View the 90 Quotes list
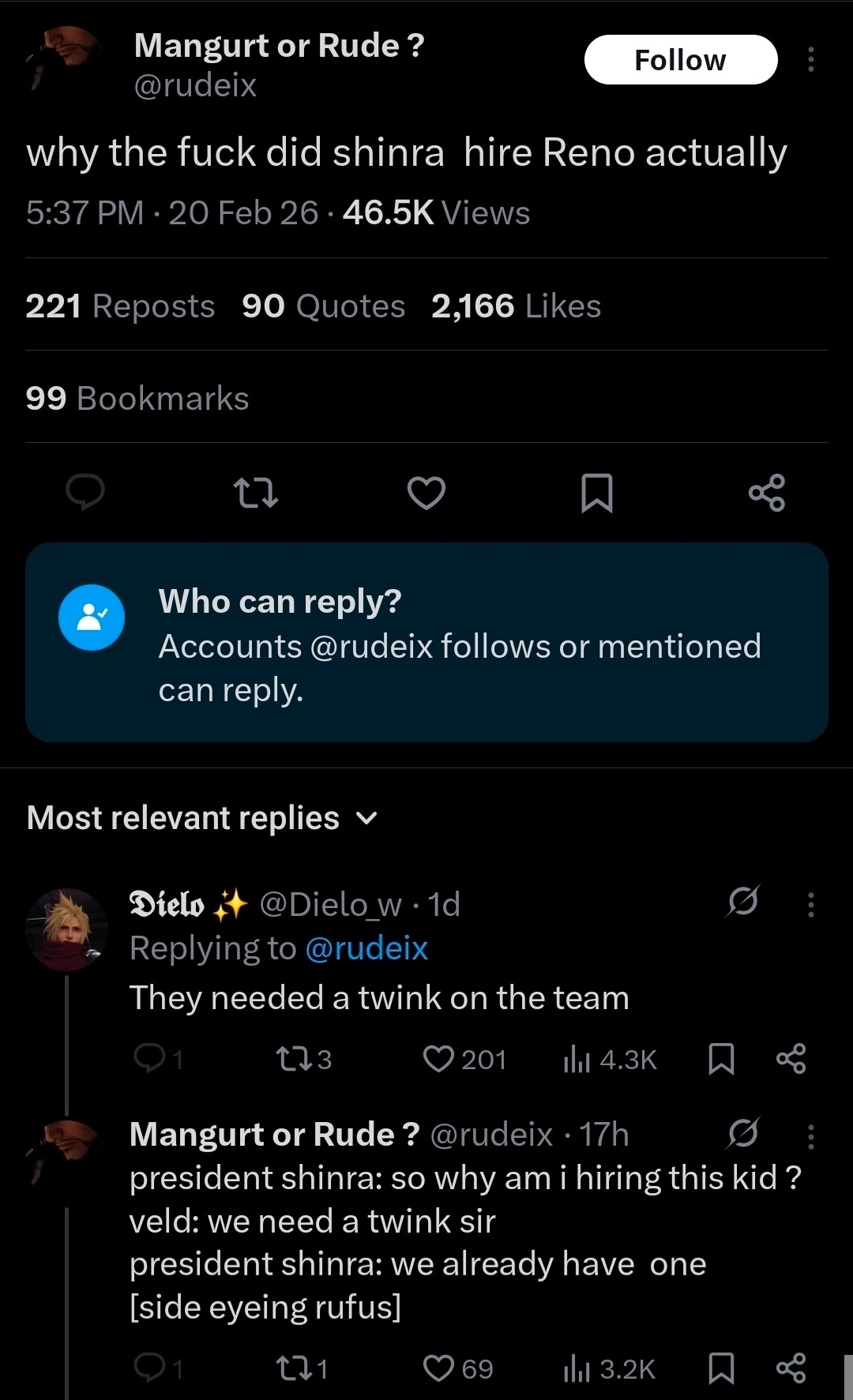The image size is (853, 1400). [323, 306]
